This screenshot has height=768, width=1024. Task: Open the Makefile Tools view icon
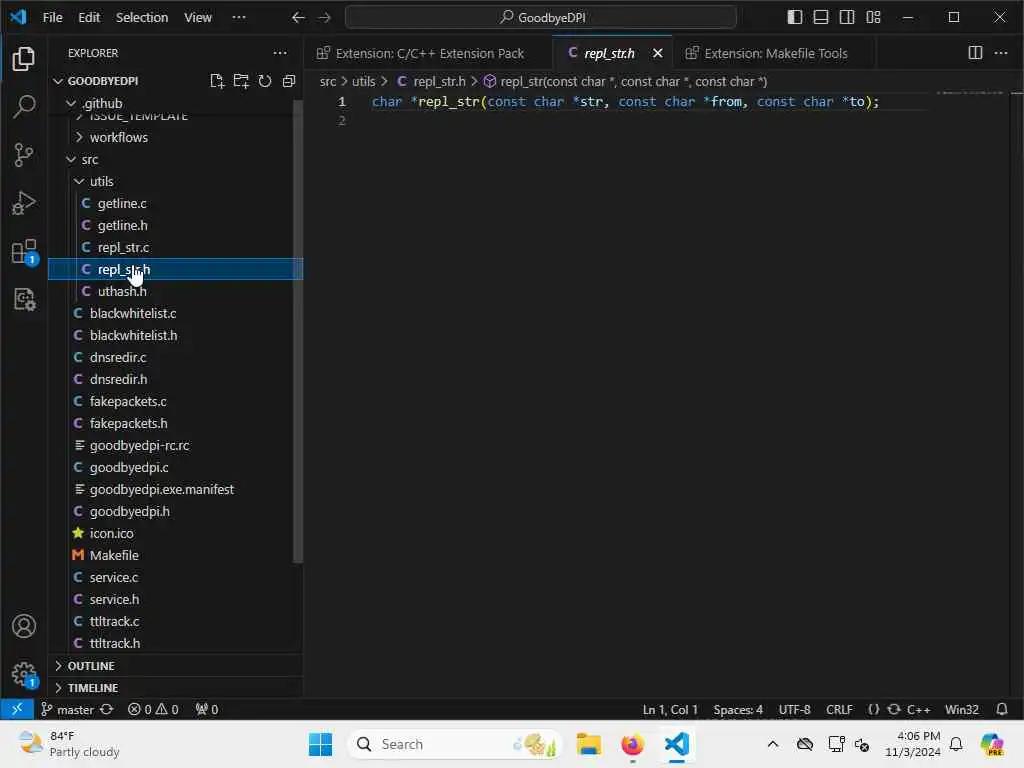pos(24,300)
